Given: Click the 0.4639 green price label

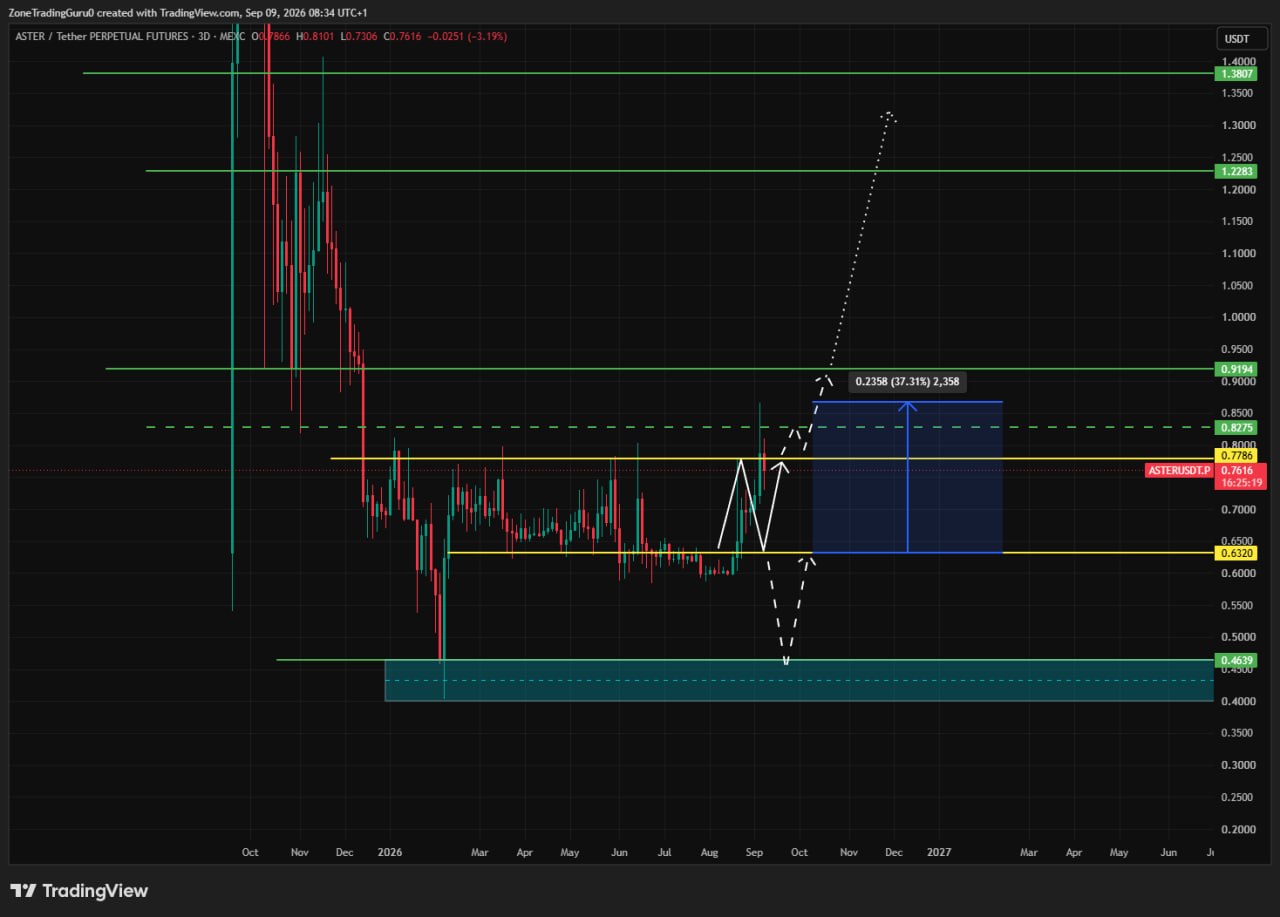Looking at the screenshot, I should coord(1234,660).
